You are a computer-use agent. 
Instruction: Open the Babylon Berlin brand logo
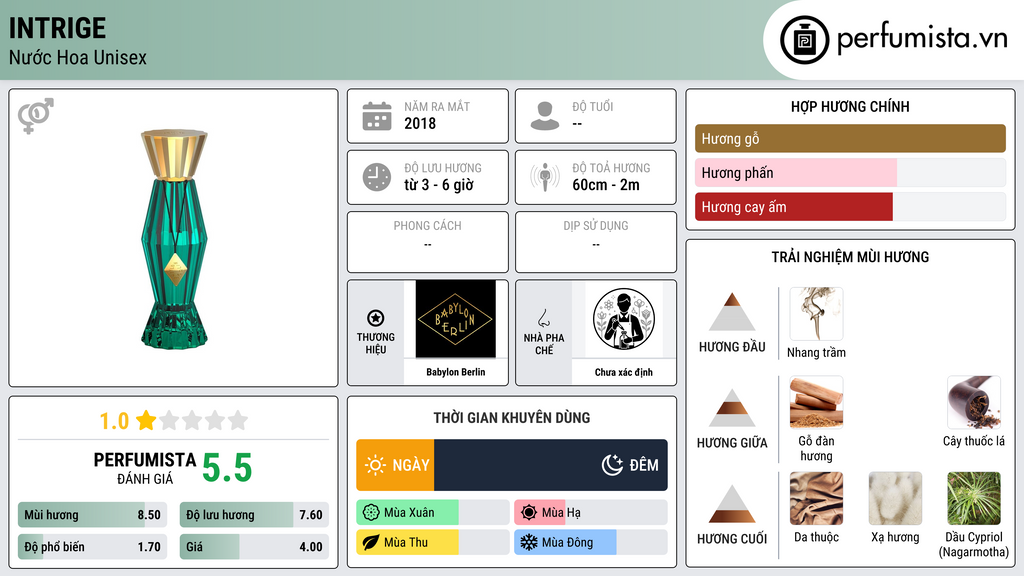tap(456, 319)
